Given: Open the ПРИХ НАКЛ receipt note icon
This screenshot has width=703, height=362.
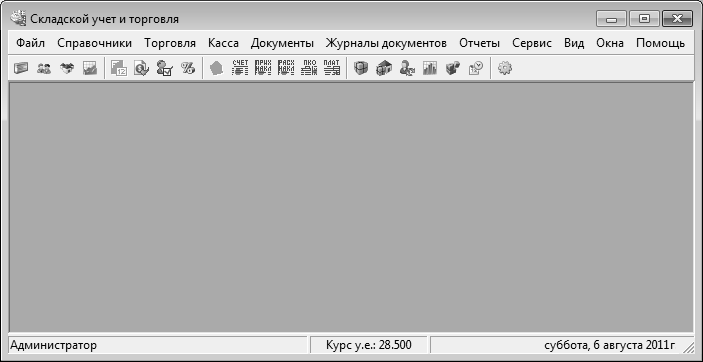Looking at the screenshot, I should click(x=263, y=68).
